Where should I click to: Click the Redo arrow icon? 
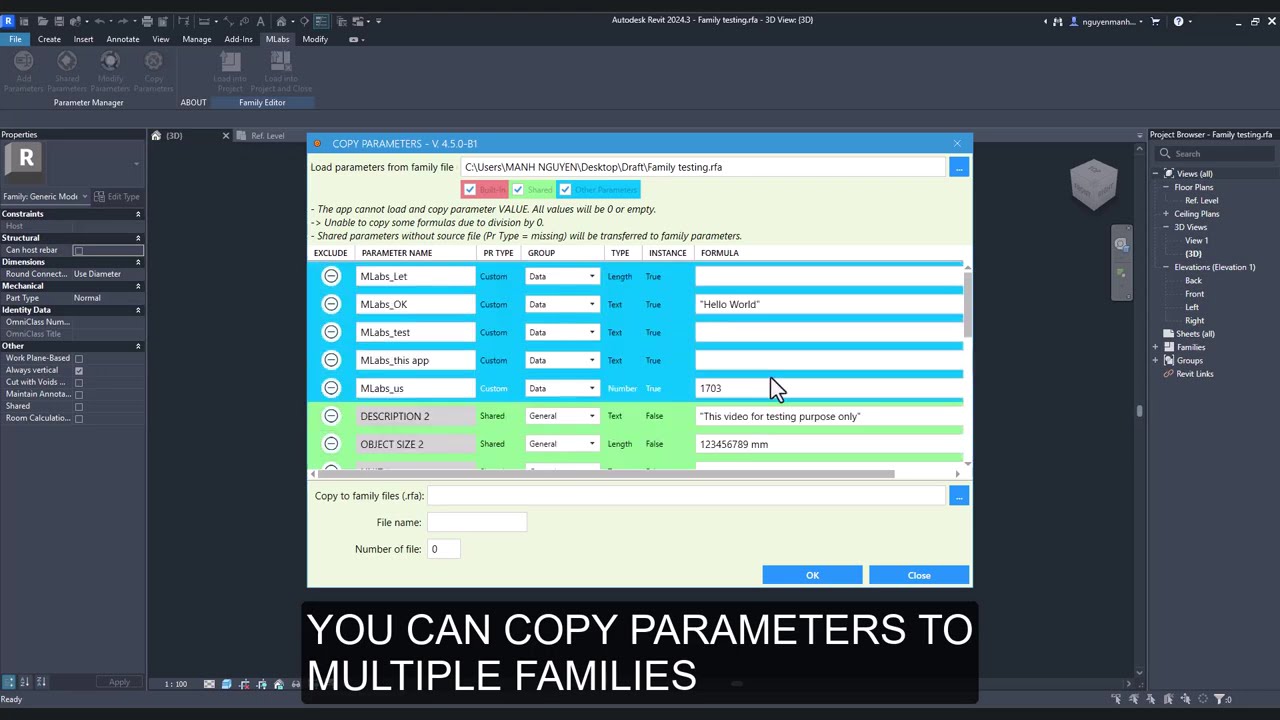(x=123, y=21)
